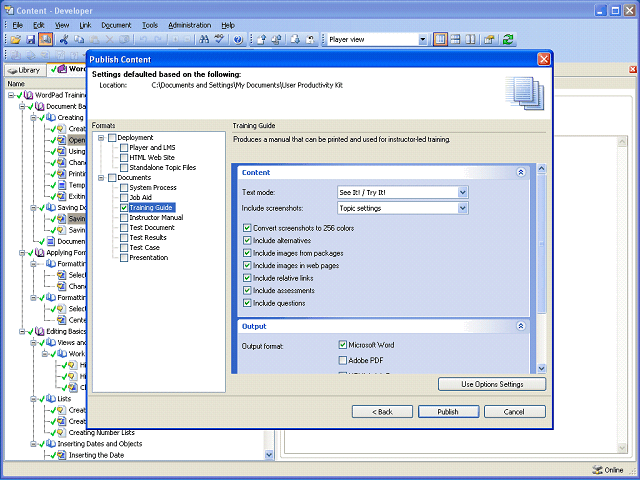Check the HTML Web Site format
640x480 pixels.
tap(124, 158)
